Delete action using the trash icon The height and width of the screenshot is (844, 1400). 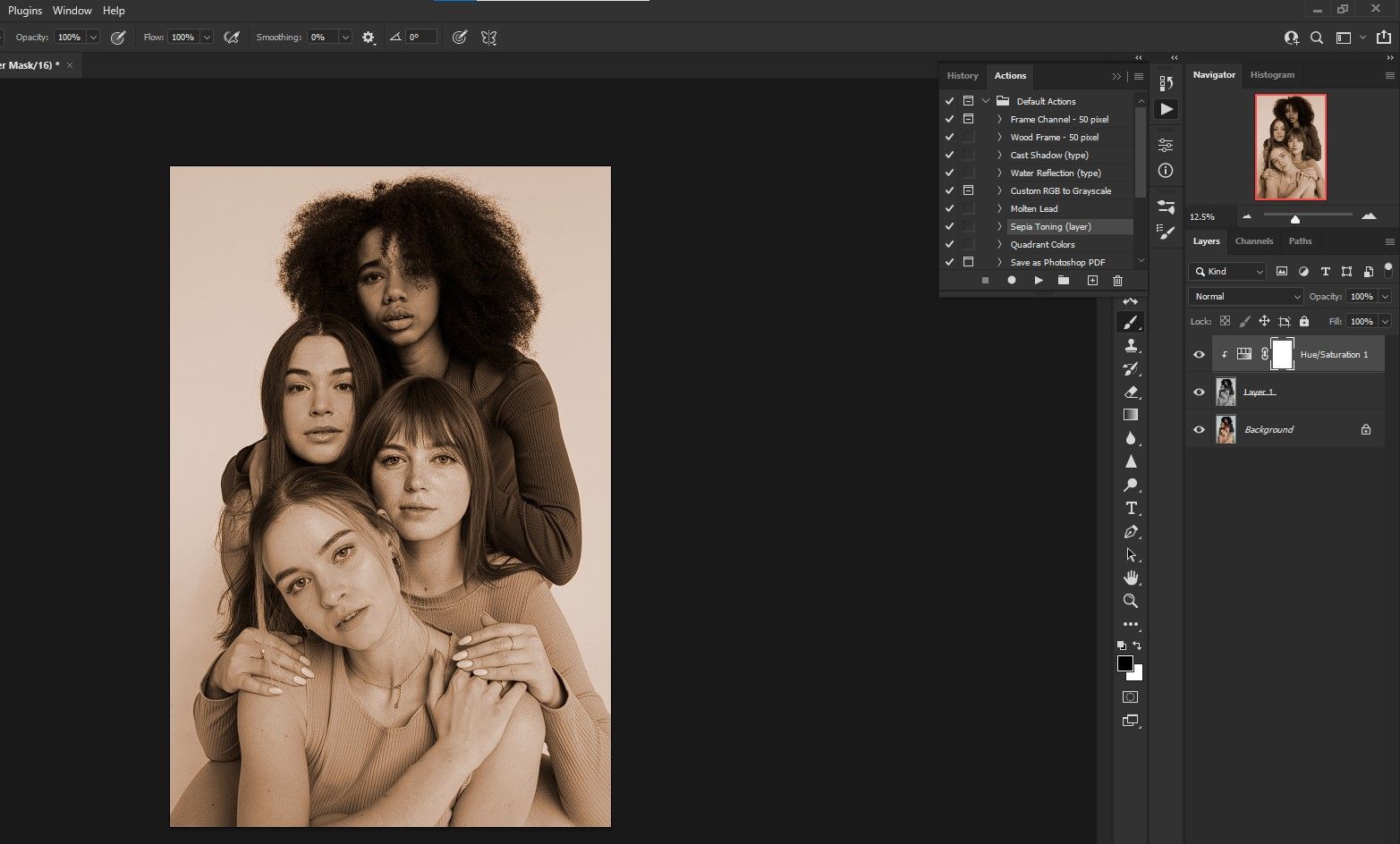(1117, 281)
